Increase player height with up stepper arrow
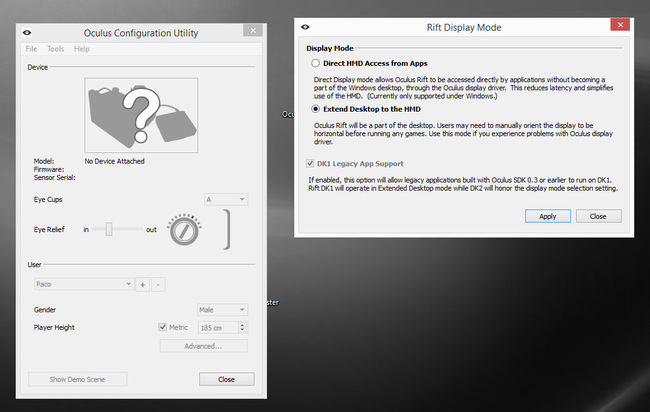The width and height of the screenshot is (650, 412). (243, 325)
